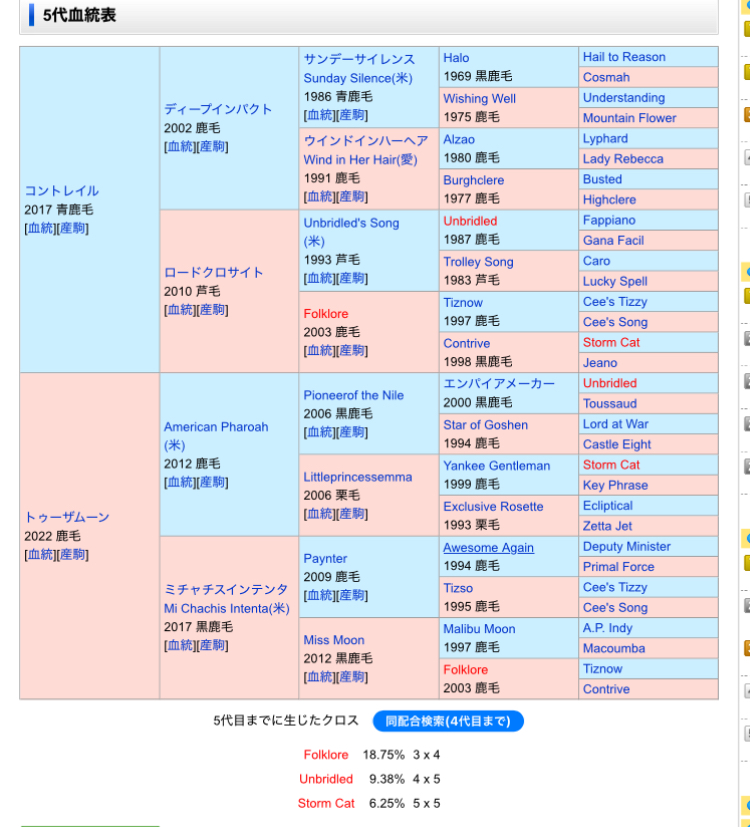Open Tizso link
The image size is (750, 827).
tap(458, 588)
